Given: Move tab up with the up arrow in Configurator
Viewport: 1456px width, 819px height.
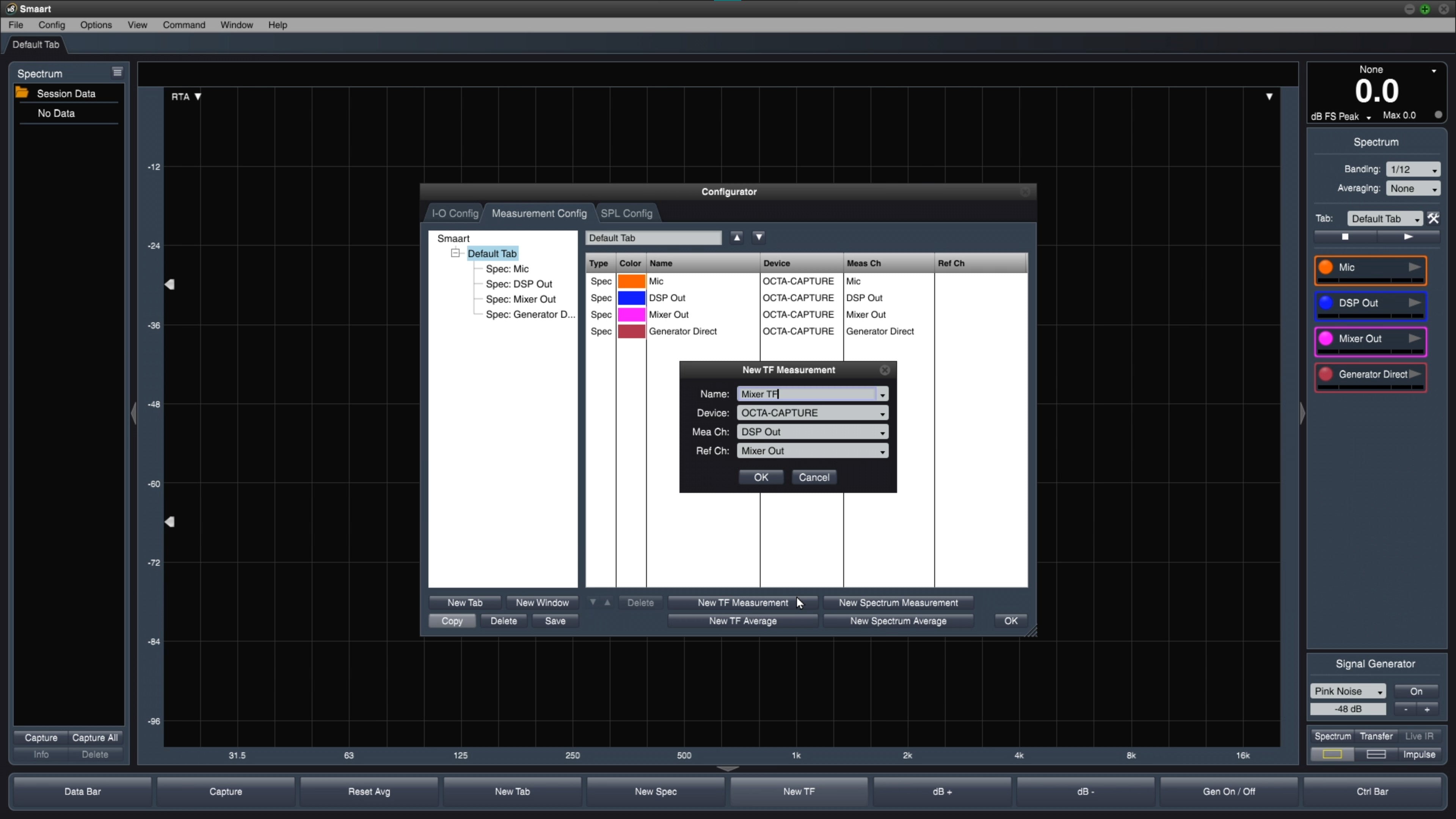Looking at the screenshot, I should pos(736,237).
